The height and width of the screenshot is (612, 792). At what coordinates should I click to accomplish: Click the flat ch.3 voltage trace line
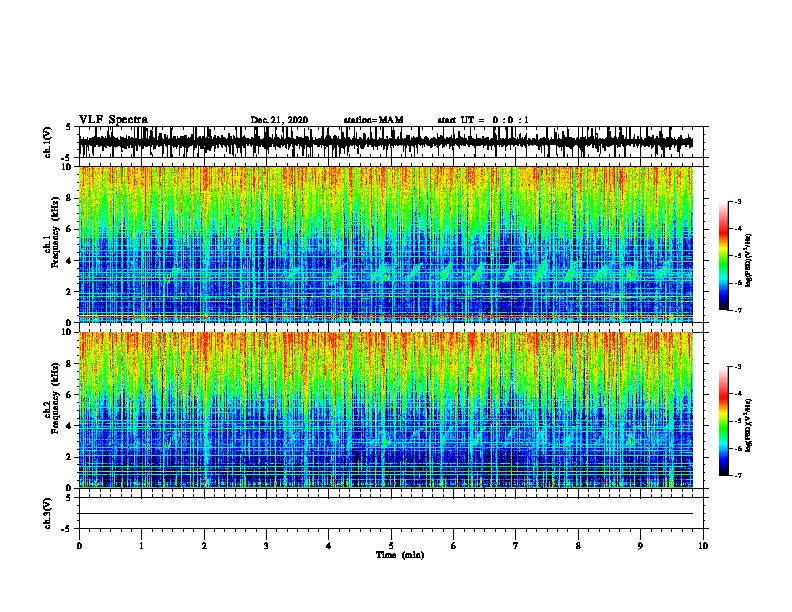pos(386,514)
